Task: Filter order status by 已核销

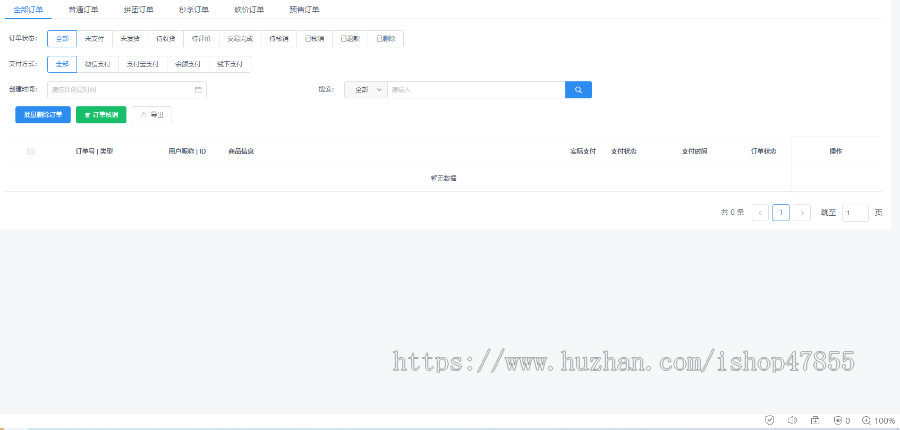Action: pos(314,38)
